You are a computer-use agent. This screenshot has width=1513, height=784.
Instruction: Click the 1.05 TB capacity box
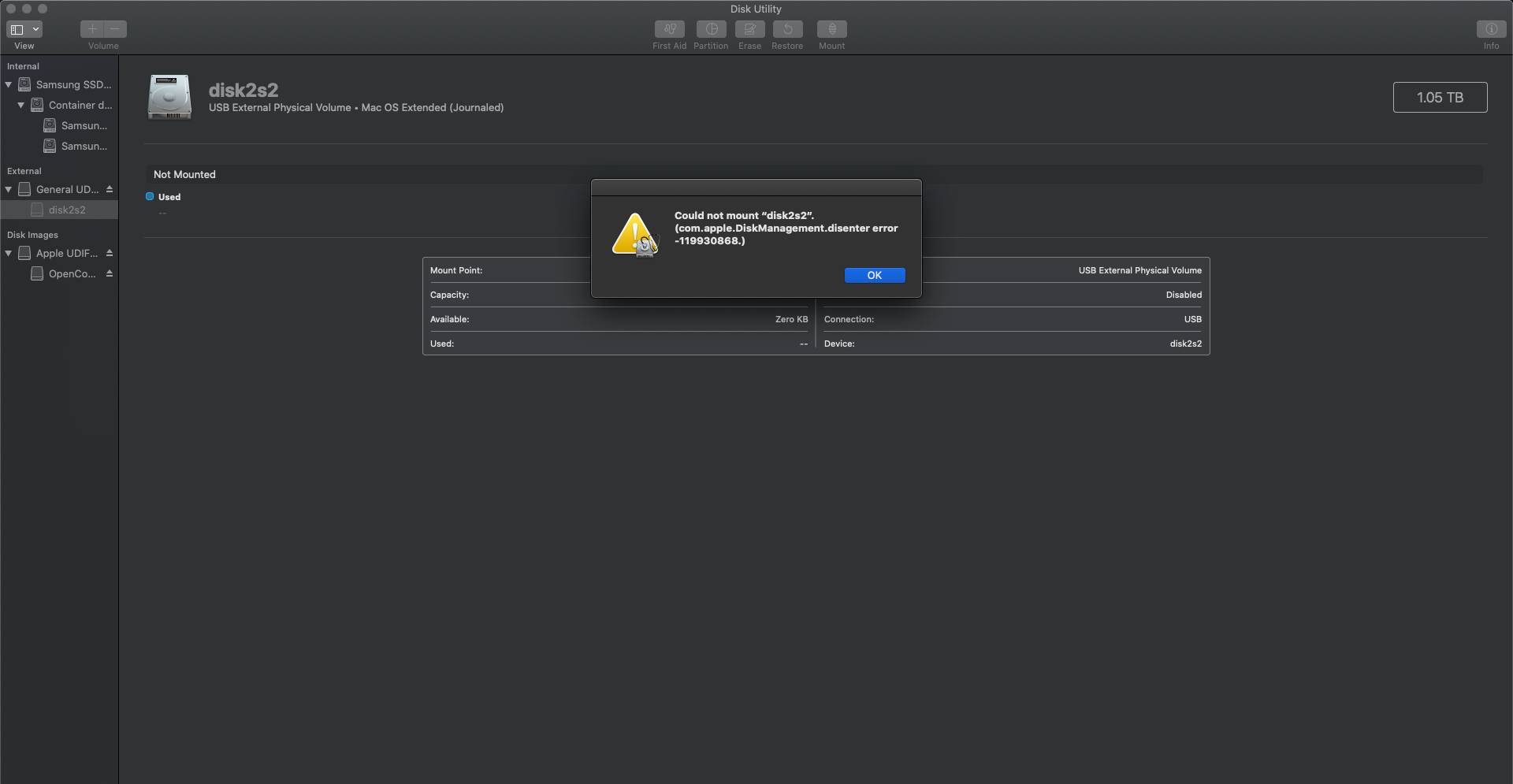[x=1440, y=97]
